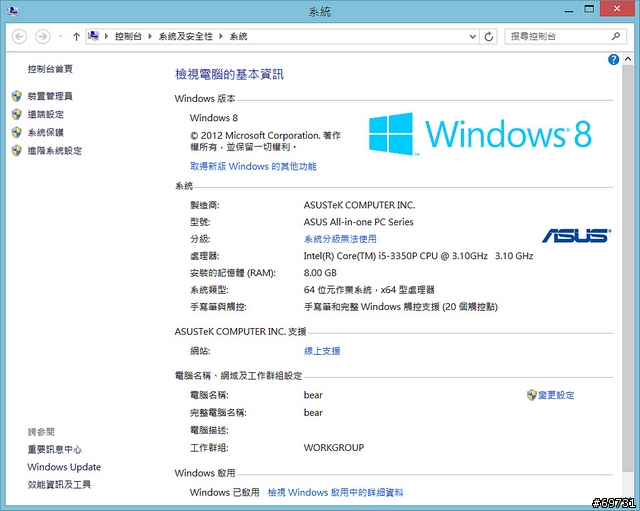Expand arrow after 控制台 breadcrumb
The image size is (640, 511).
click(150, 36)
